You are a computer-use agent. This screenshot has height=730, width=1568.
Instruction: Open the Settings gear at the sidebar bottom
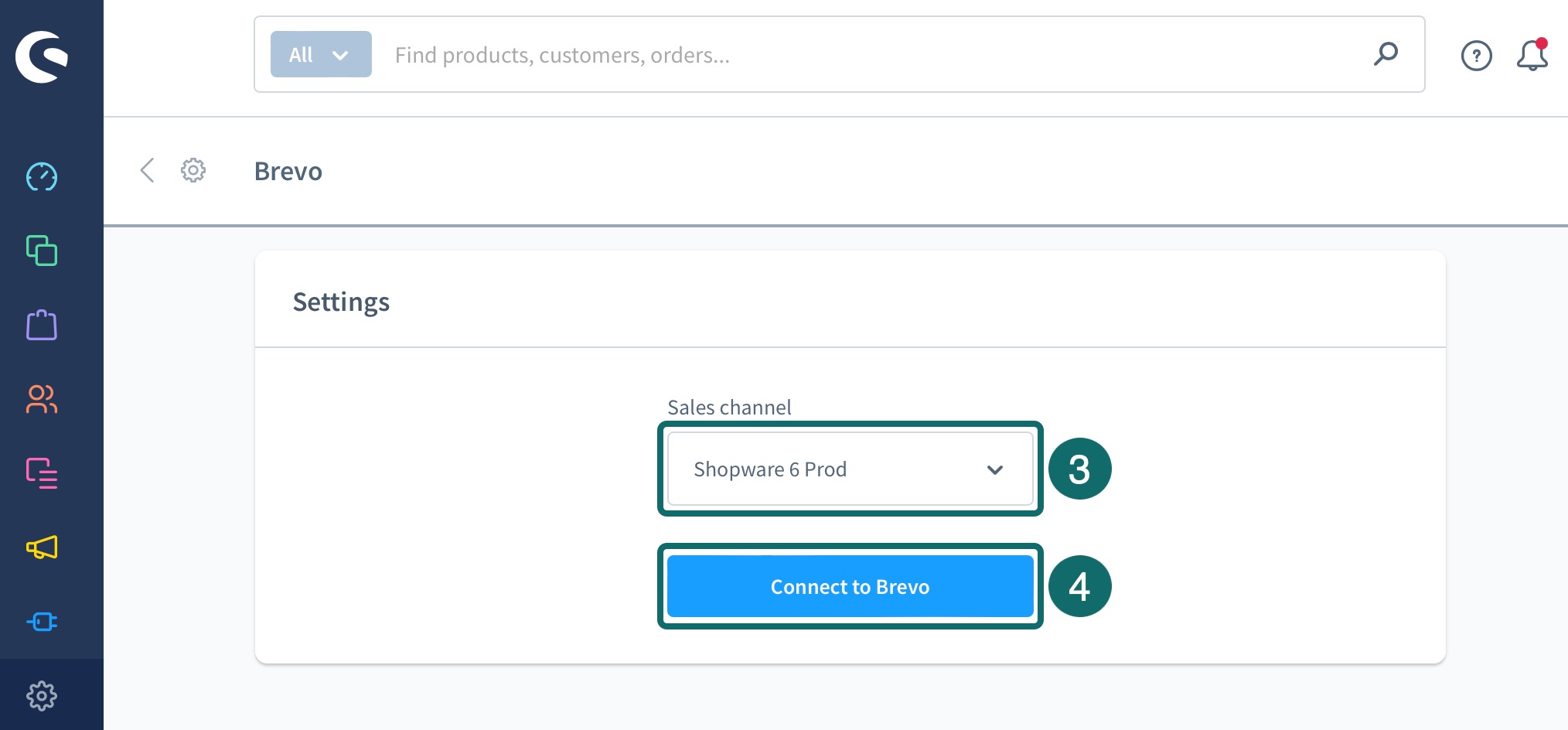tap(42, 696)
